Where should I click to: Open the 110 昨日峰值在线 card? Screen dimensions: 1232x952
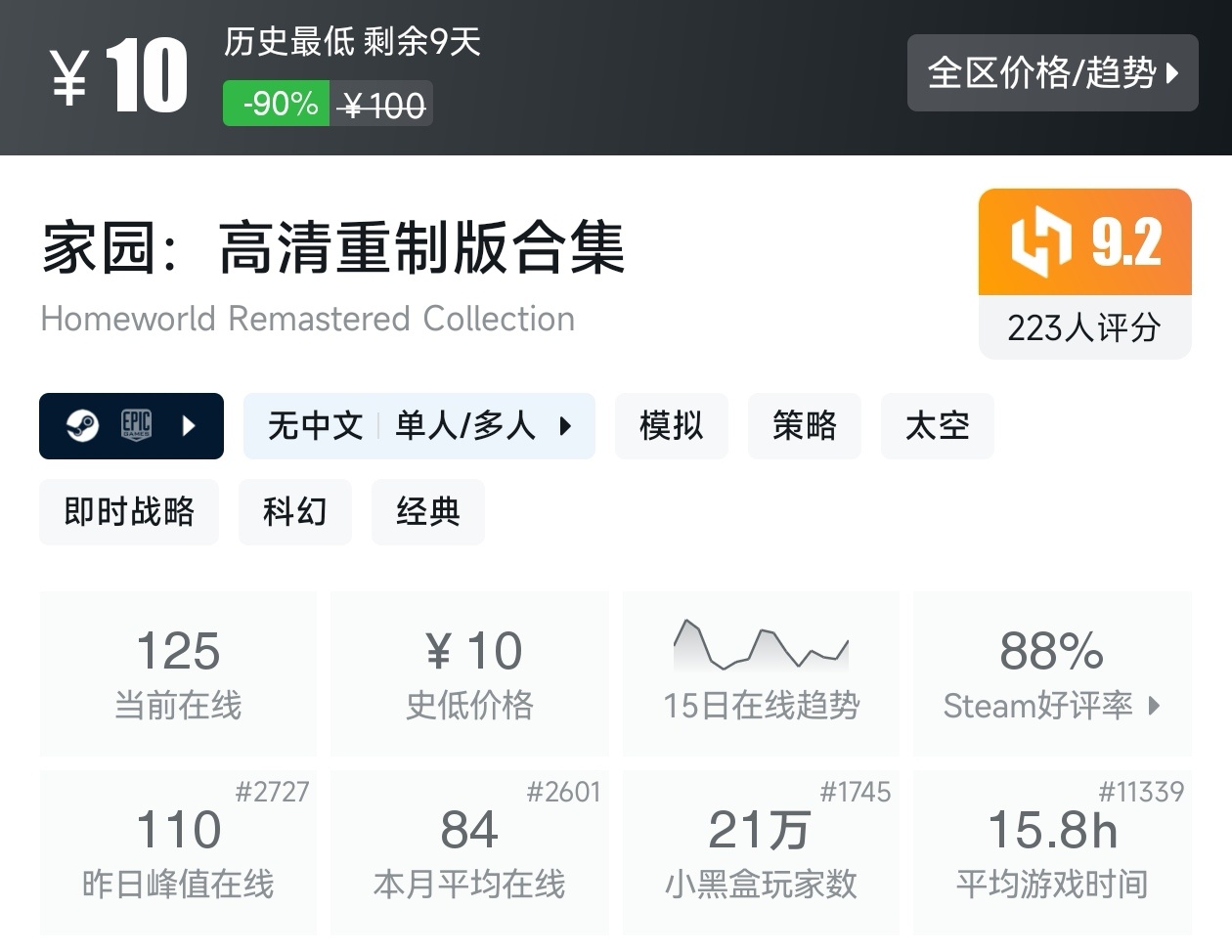[x=178, y=852]
